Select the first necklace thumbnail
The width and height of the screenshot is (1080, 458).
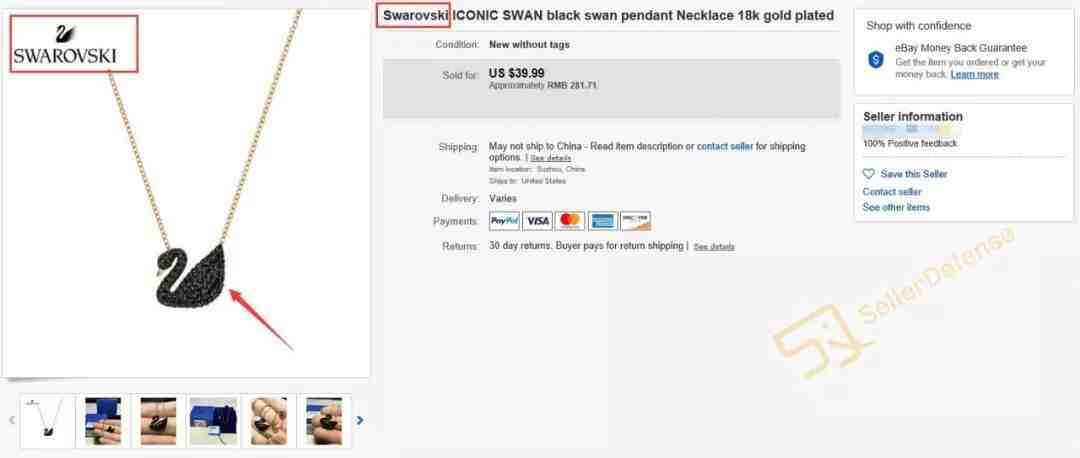click(48, 421)
